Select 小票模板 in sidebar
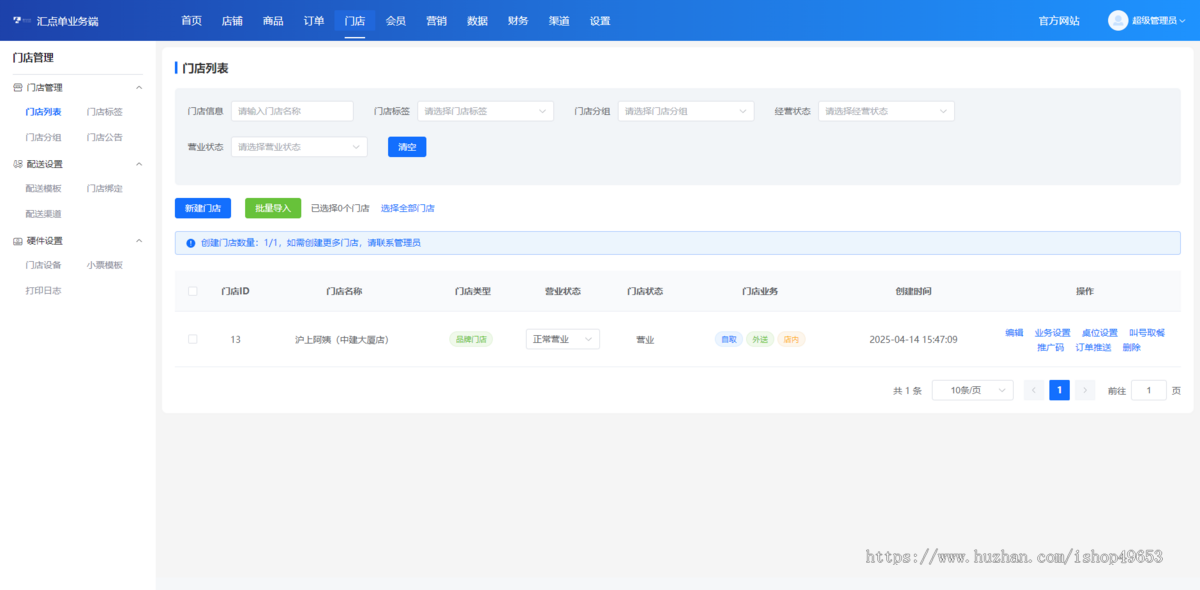The width and height of the screenshot is (1200, 590). 104,265
